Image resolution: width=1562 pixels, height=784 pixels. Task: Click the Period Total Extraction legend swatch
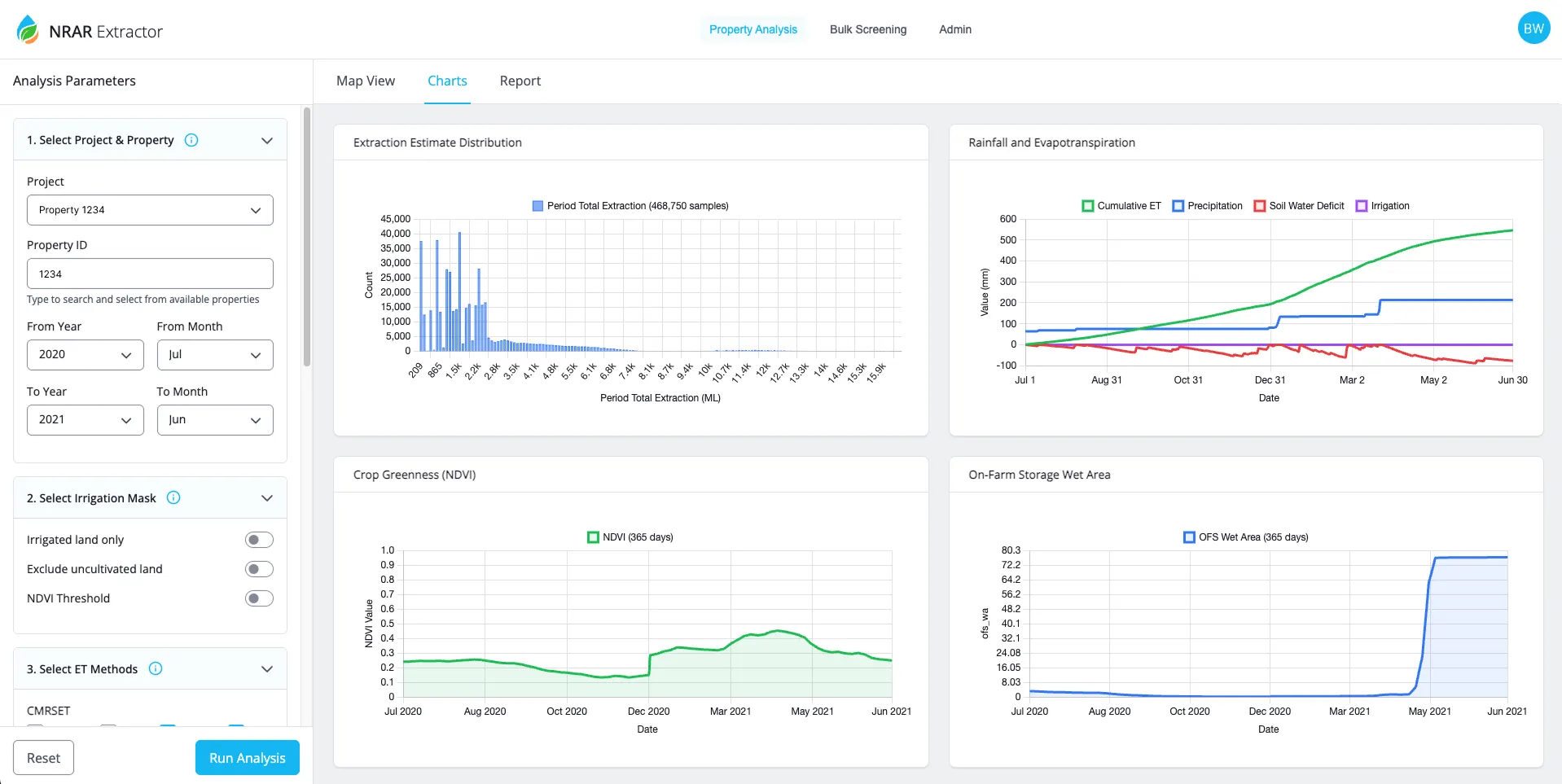pyautogui.click(x=537, y=206)
